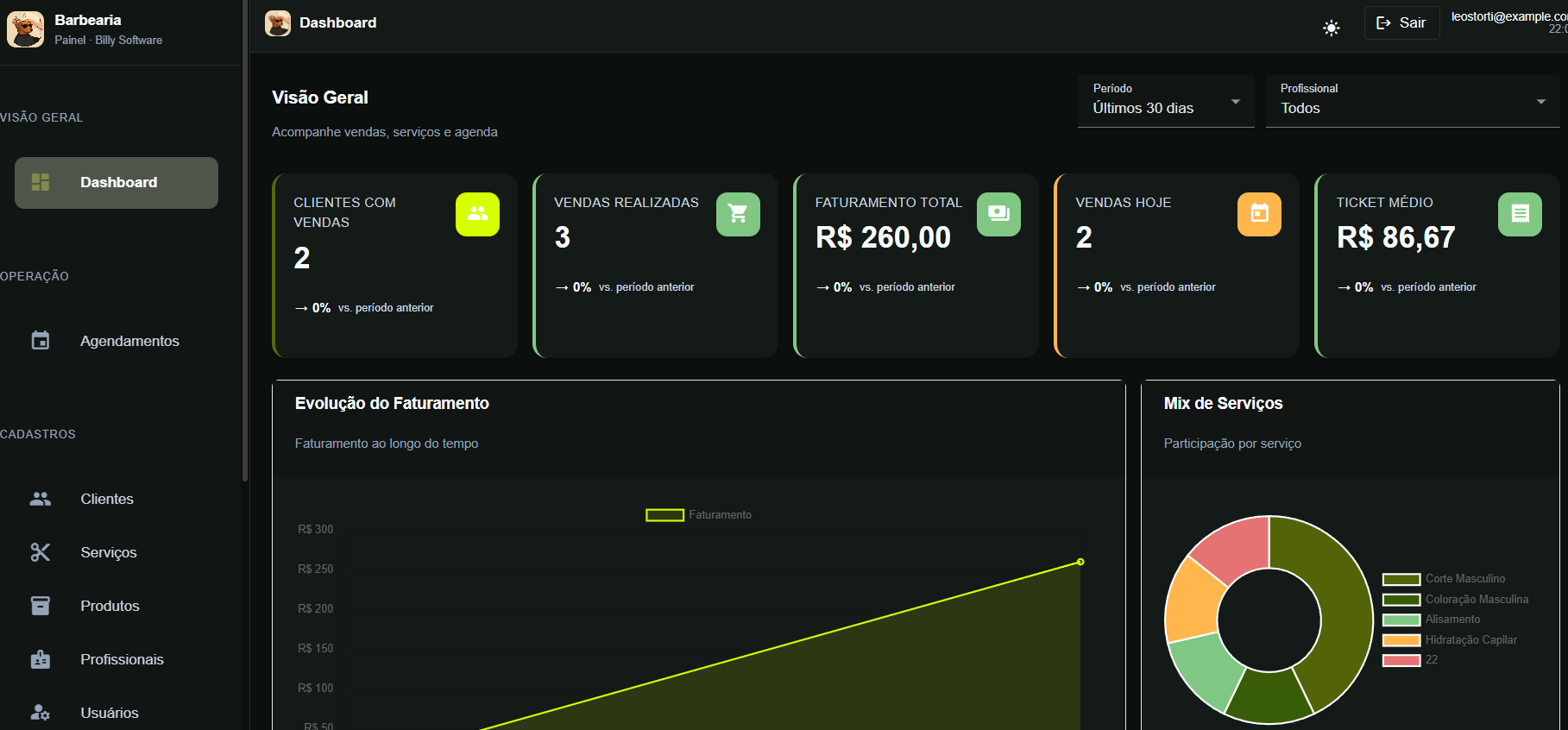This screenshot has height=730, width=1568.
Task: Click the Dashboard grid icon in sidebar
Action: pos(41,182)
